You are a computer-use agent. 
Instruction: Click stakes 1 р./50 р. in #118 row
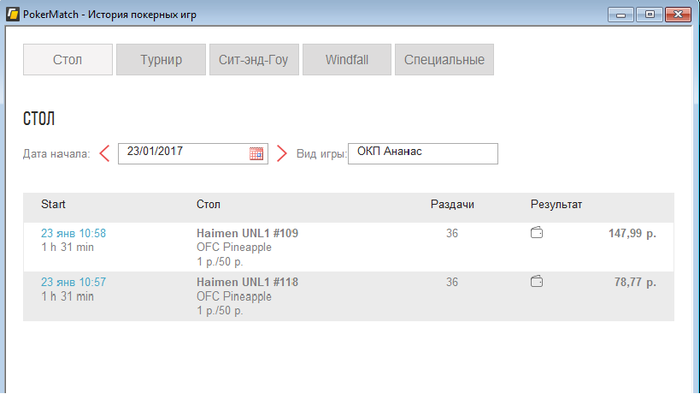[220, 311]
